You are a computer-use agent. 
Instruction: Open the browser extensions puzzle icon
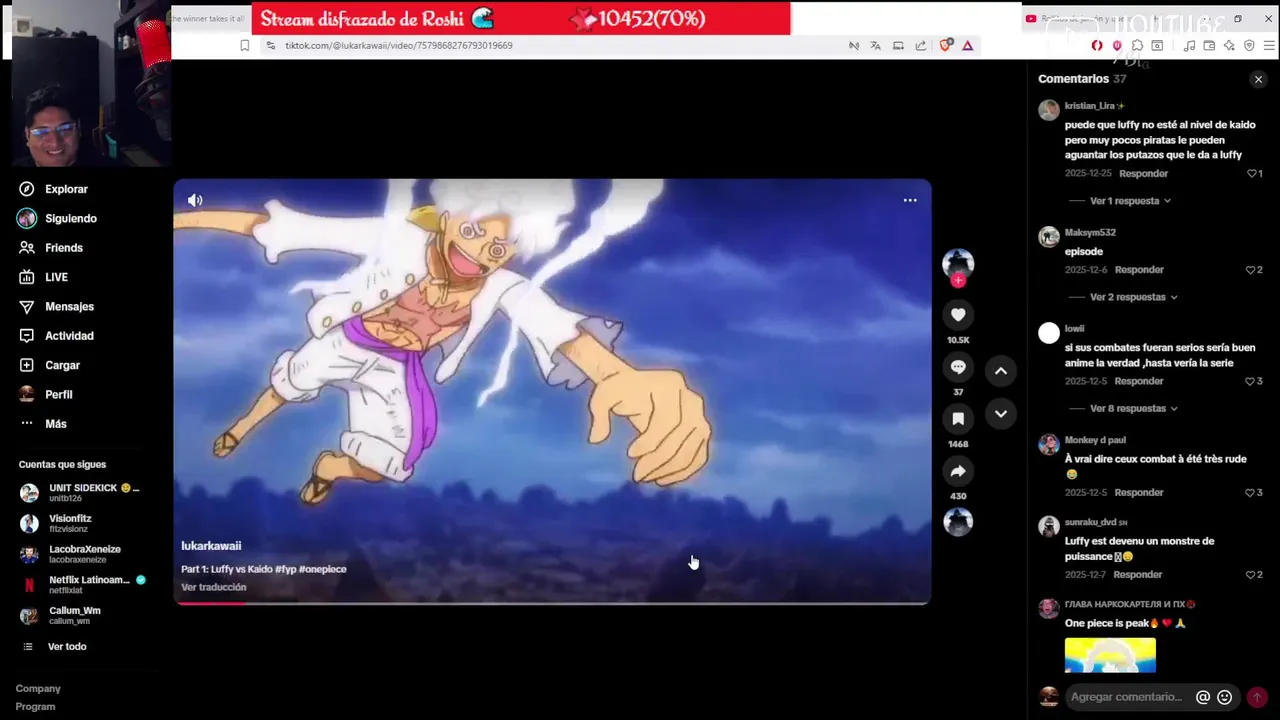pos(1137,45)
